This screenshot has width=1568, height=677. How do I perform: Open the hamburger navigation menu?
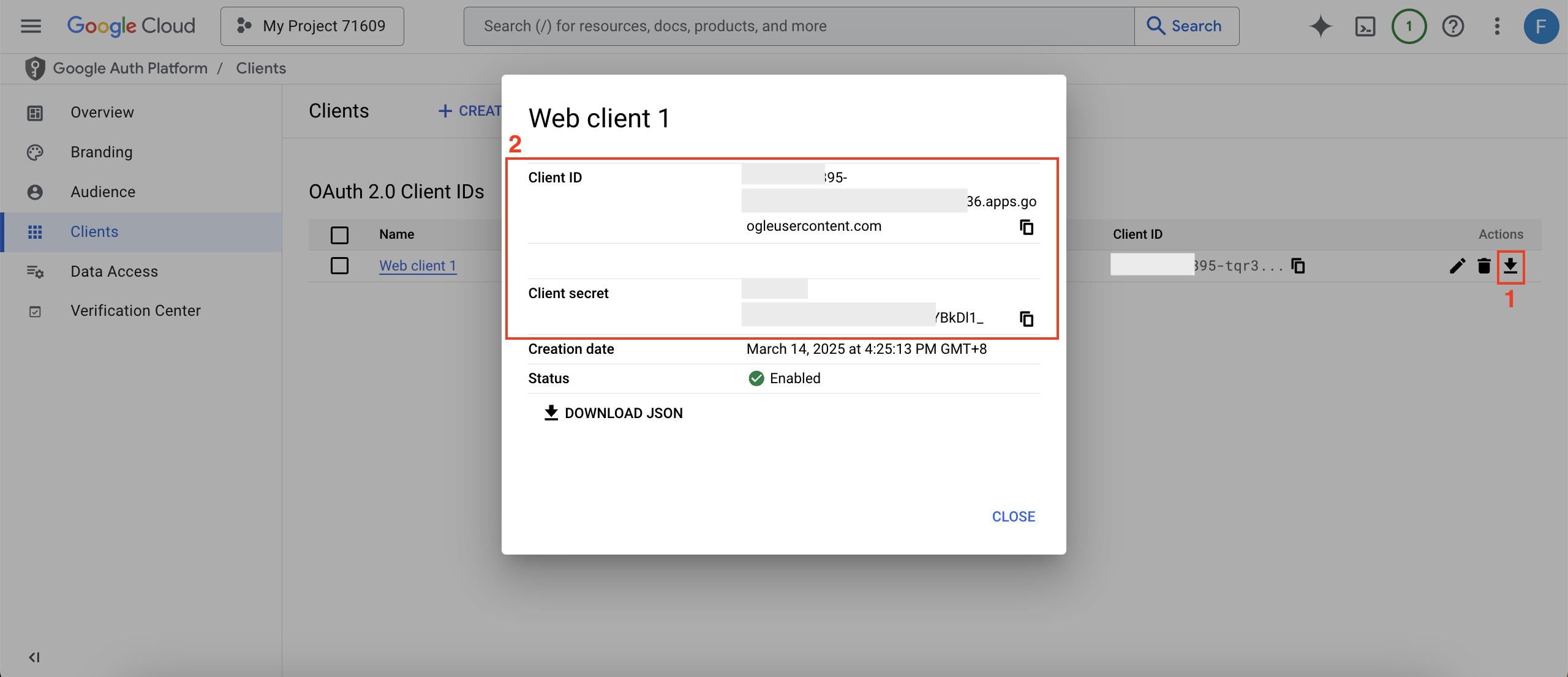click(31, 26)
